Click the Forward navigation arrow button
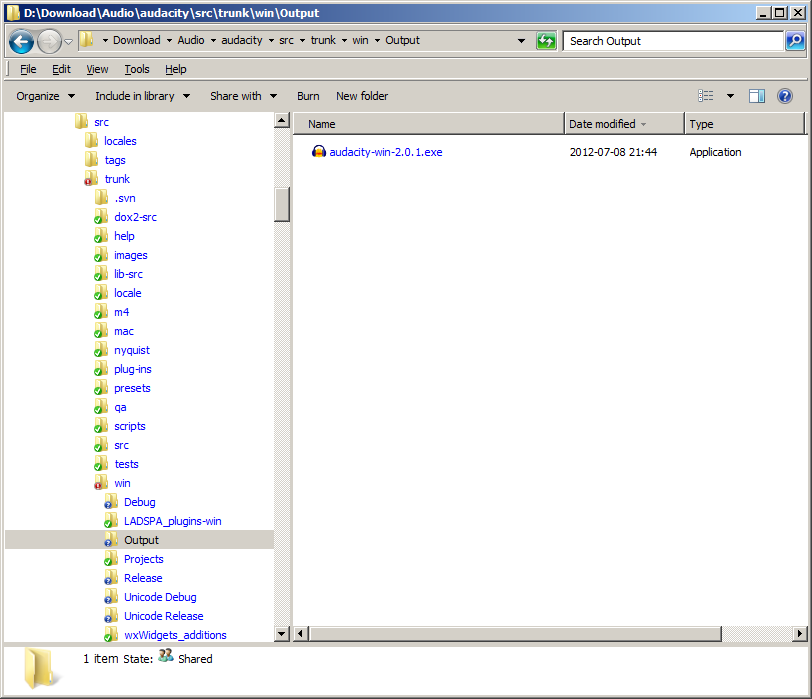Viewport: 812px width, 699px height. [x=50, y=41]
